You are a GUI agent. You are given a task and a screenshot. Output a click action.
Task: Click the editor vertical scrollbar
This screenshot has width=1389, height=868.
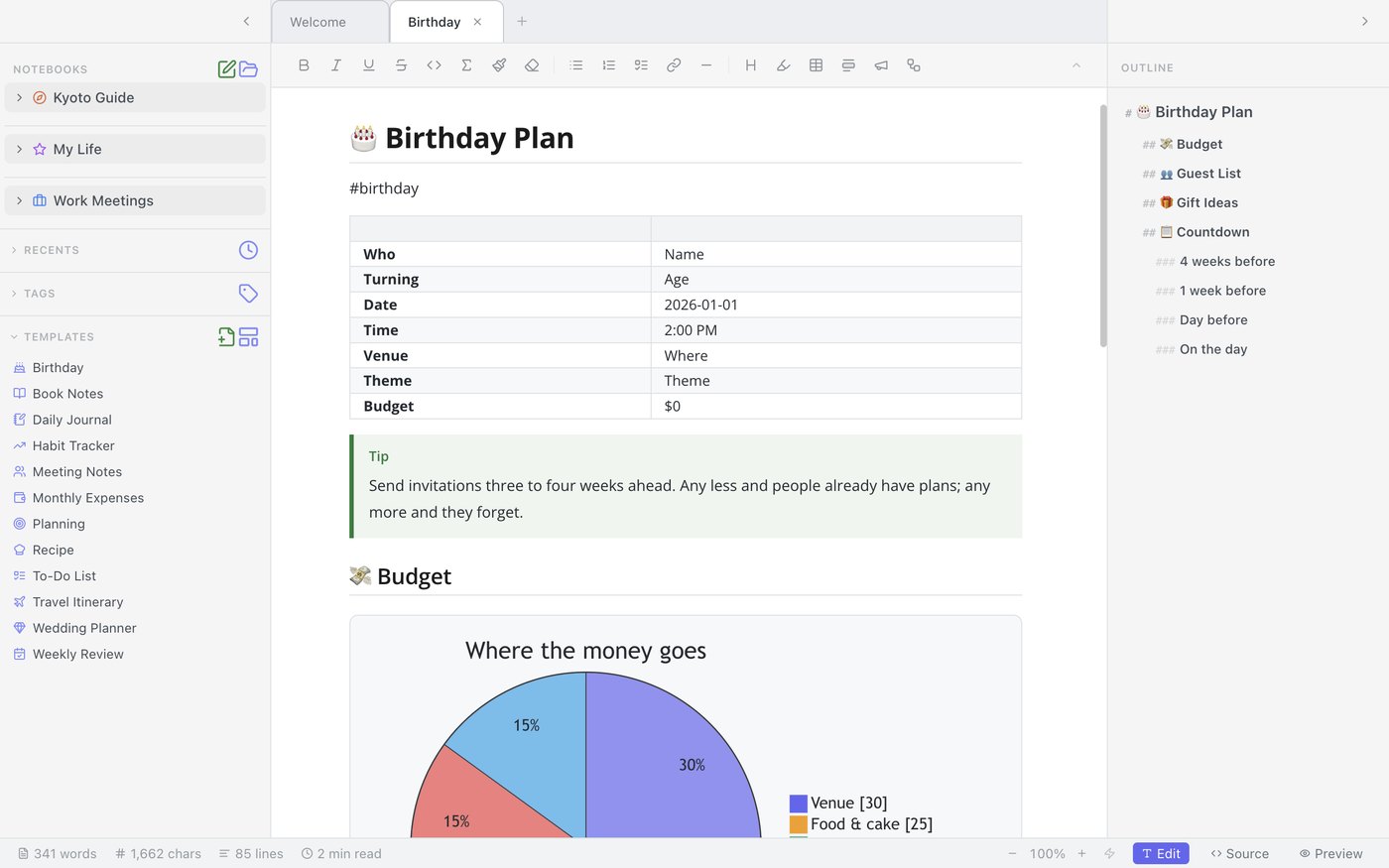1102,226
